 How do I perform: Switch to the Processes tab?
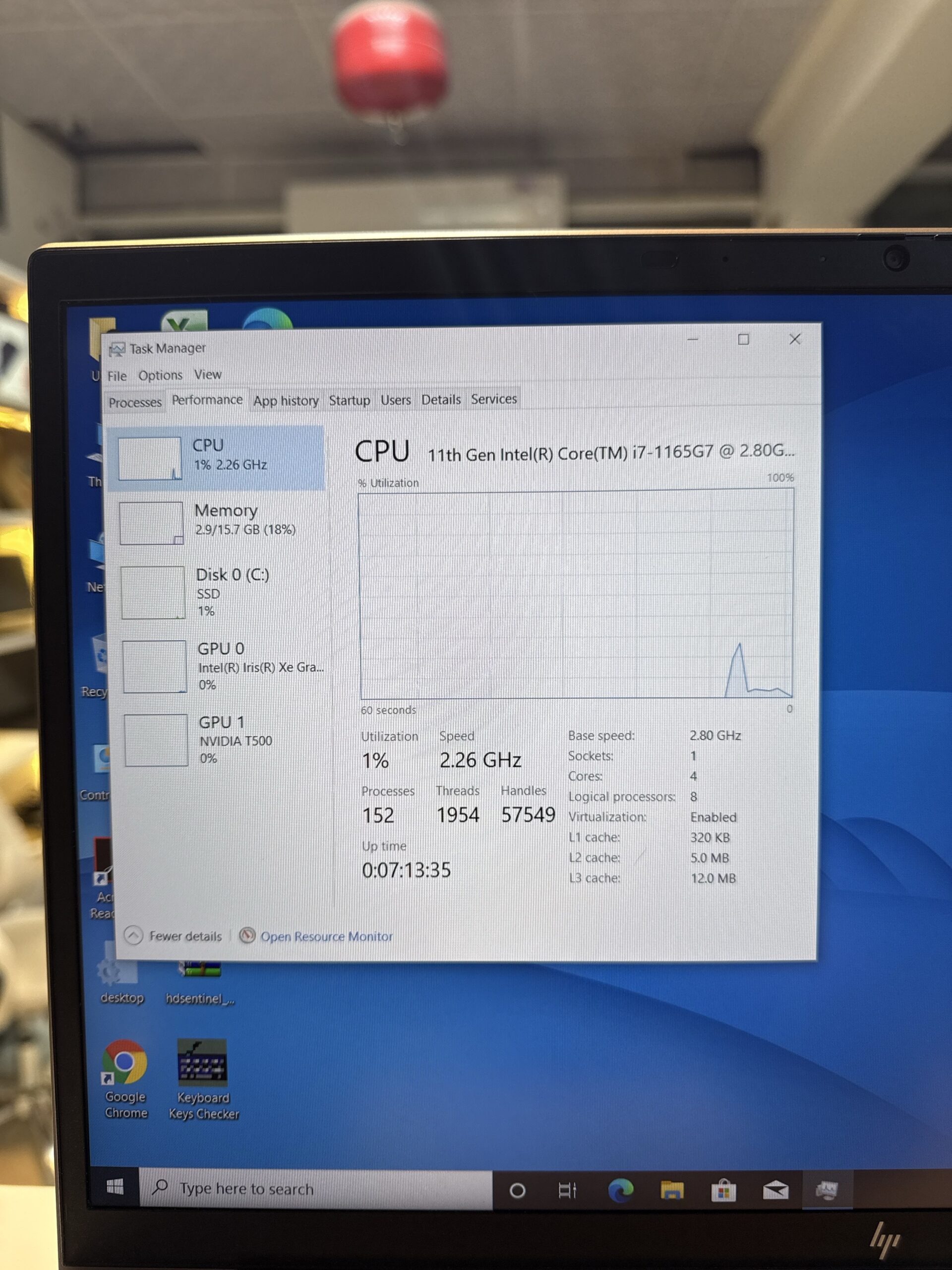tap(135, 402)
